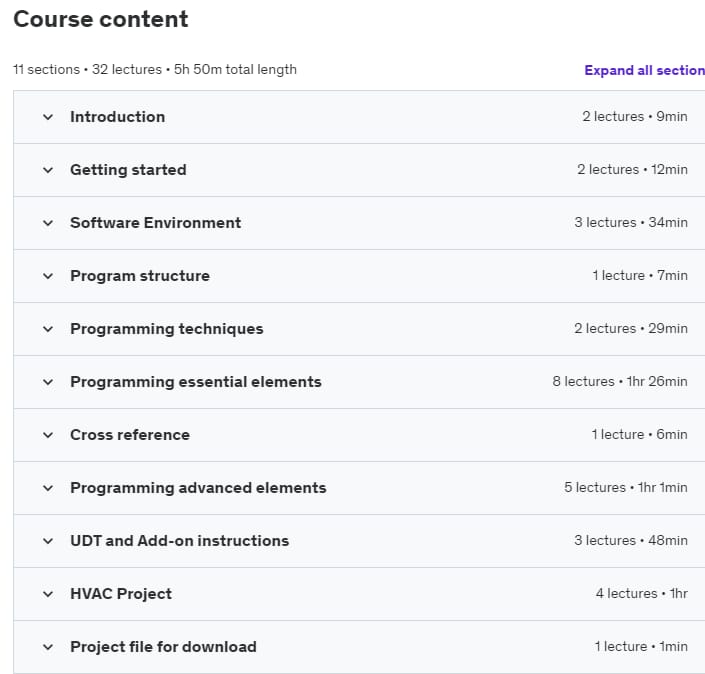Image resolution: width=705 pixels, height=674 pixels.
Task: Click the chevron beside Project file for download
Action: click(47, 647)
